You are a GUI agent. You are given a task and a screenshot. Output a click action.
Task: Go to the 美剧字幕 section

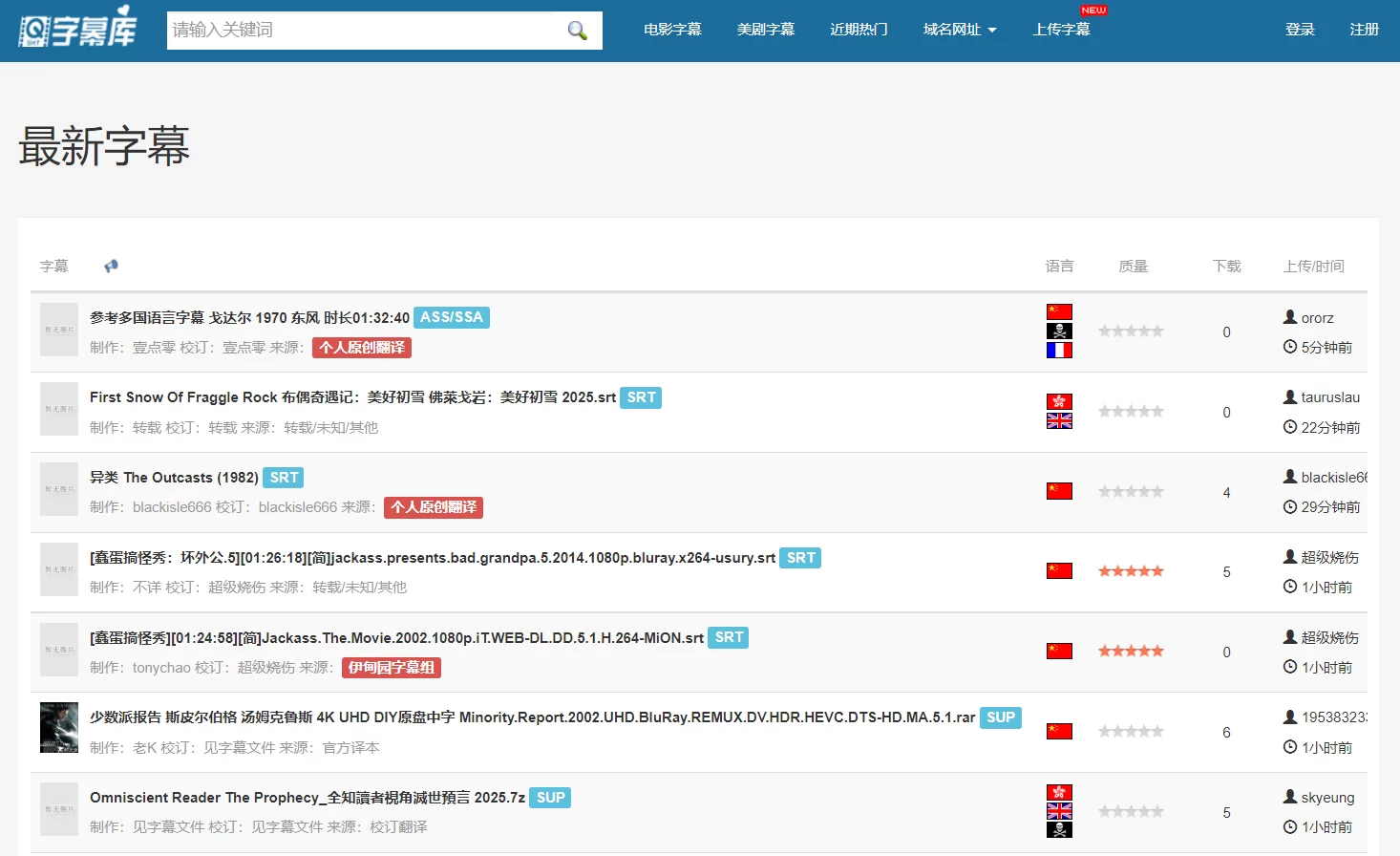click(x=765, y=30)
